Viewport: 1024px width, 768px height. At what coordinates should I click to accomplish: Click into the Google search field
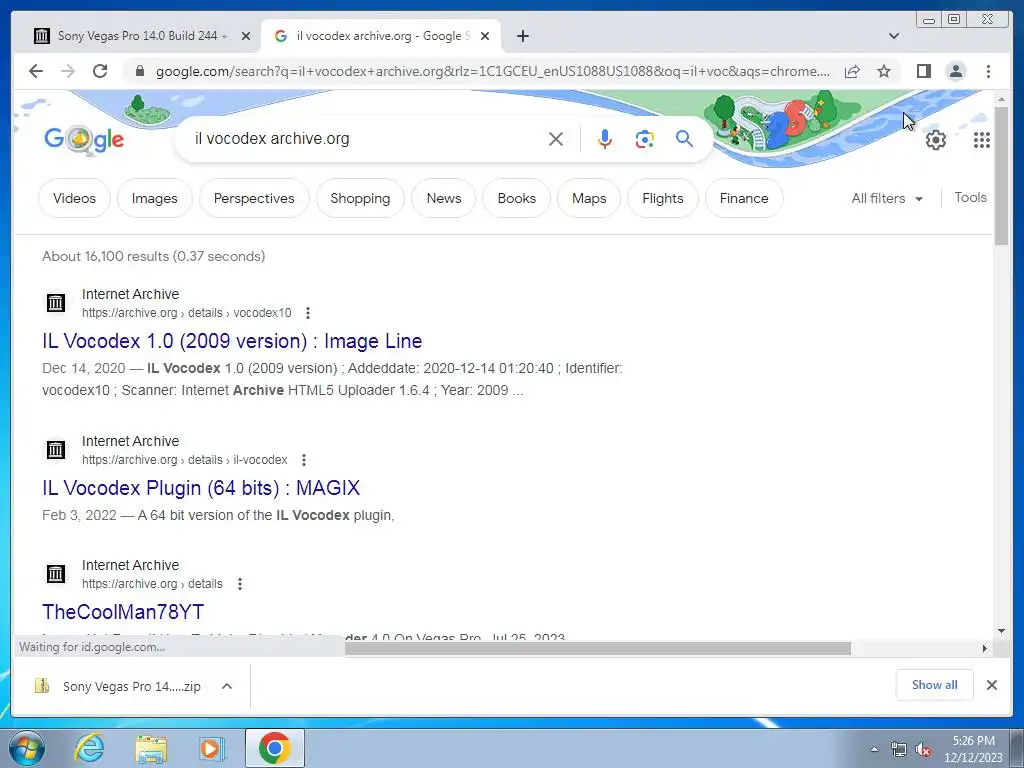click(x=366, y=138)
